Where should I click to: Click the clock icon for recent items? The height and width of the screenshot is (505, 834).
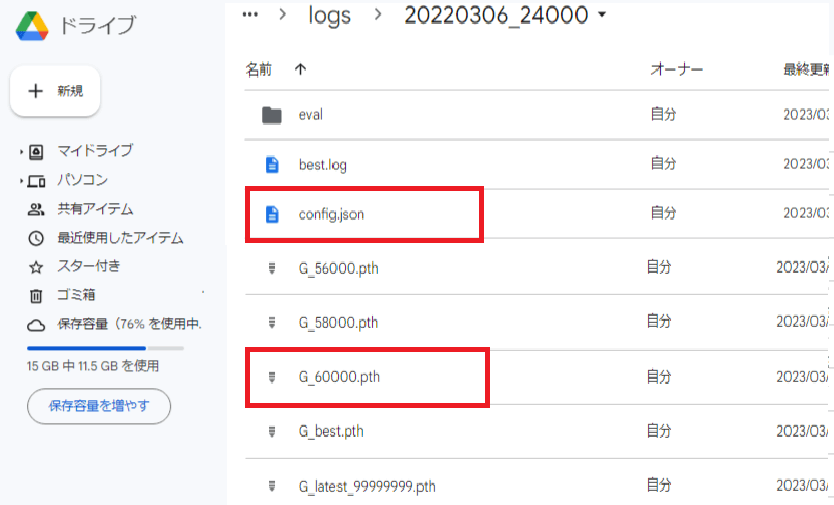tap(36, 238)
